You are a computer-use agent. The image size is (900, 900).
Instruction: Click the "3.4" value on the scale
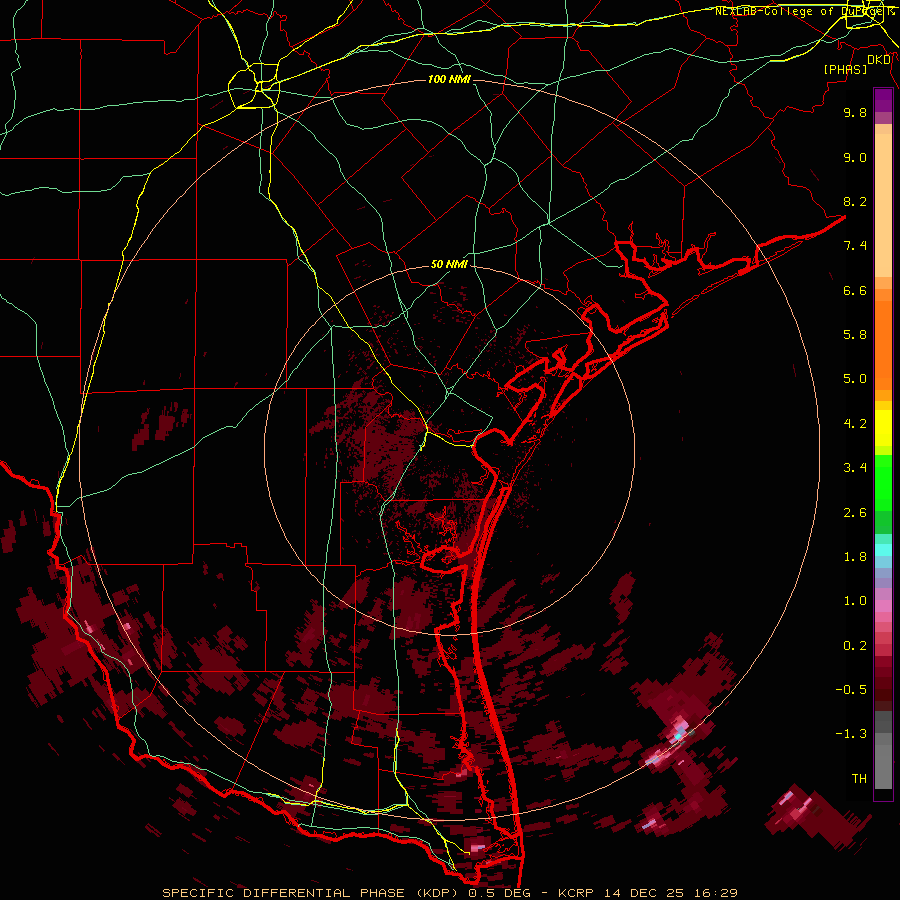855,468
